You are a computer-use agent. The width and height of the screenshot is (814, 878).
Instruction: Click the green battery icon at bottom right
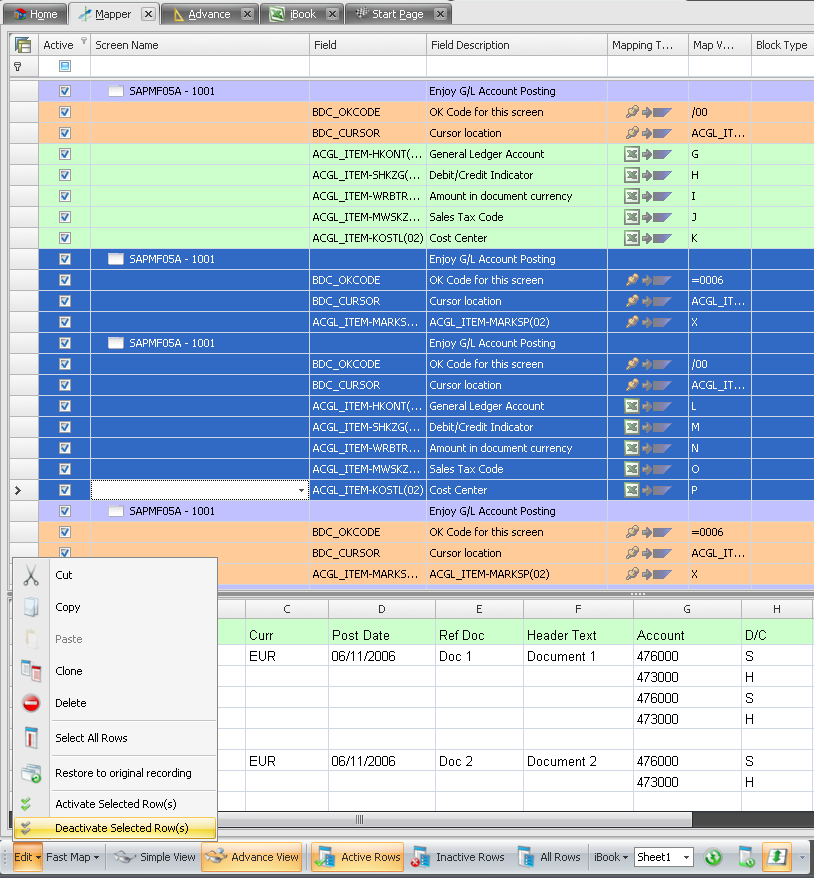(x=777, y=858)
